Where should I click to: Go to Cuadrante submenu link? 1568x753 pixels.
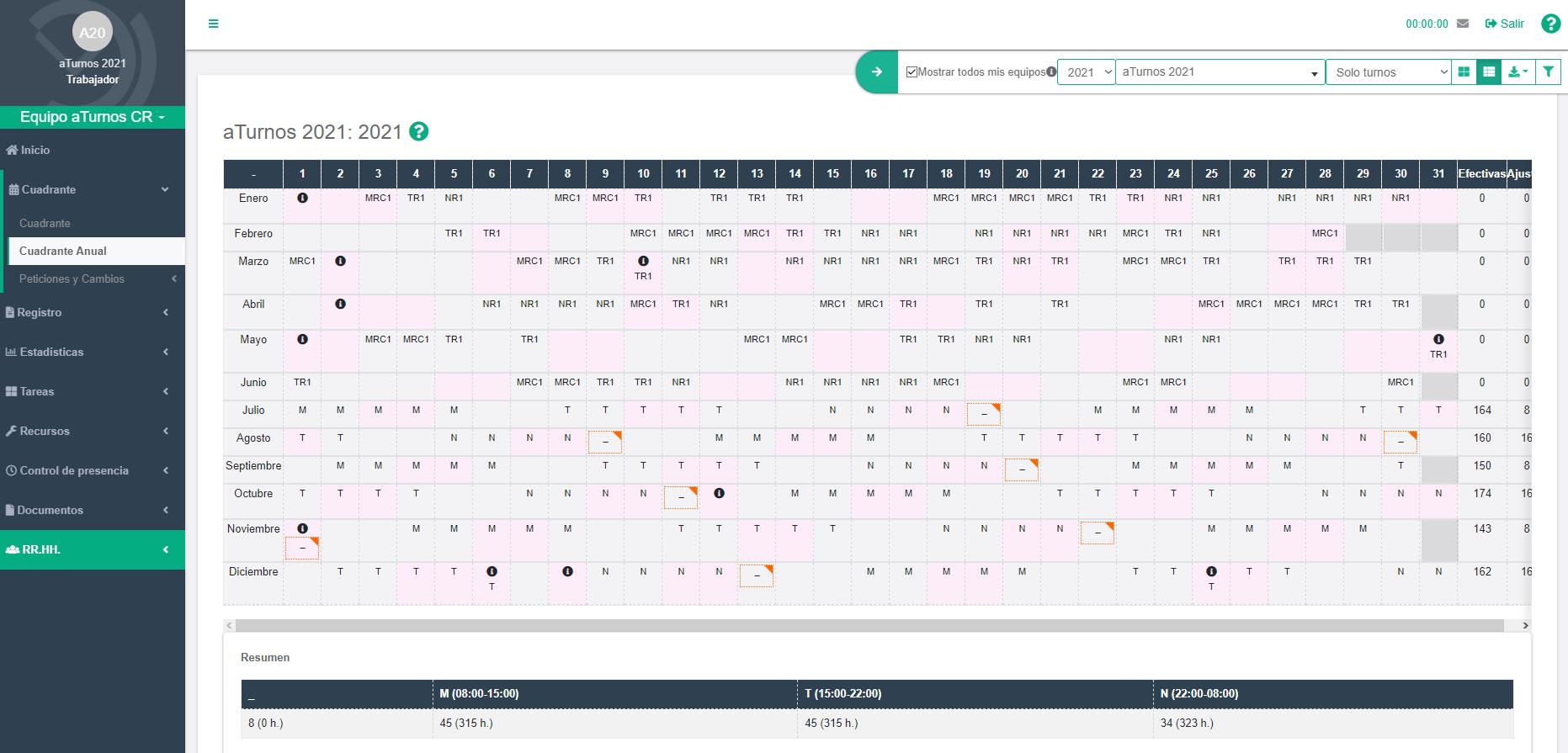[45, 223]
